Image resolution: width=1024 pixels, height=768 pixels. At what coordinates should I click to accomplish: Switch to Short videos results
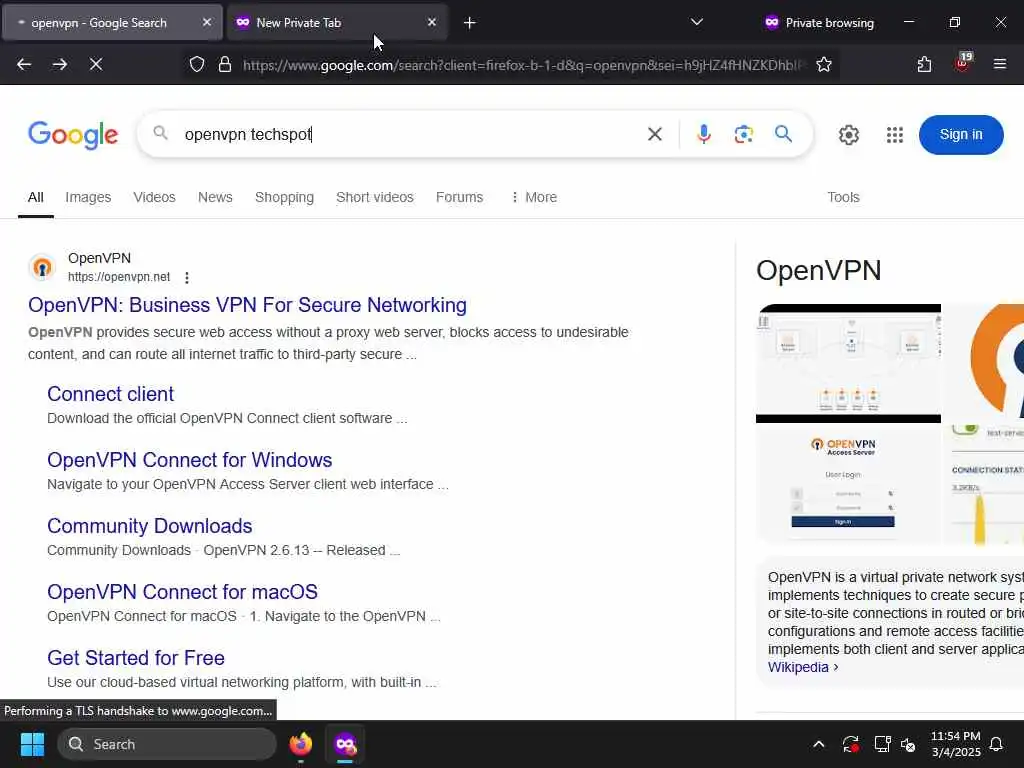click(x=374, y=197)
